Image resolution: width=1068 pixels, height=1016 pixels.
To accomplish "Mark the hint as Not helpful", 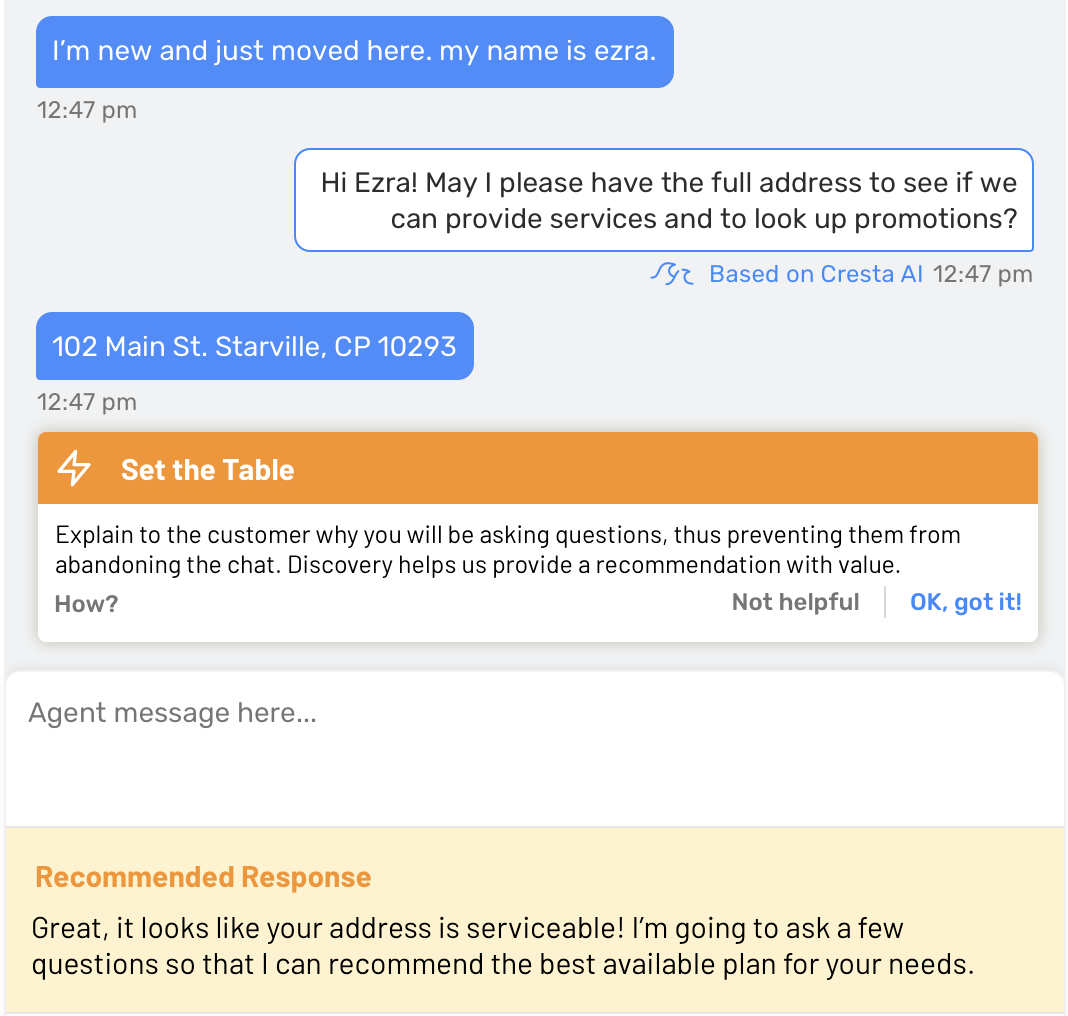I will [x=795, y=602].
